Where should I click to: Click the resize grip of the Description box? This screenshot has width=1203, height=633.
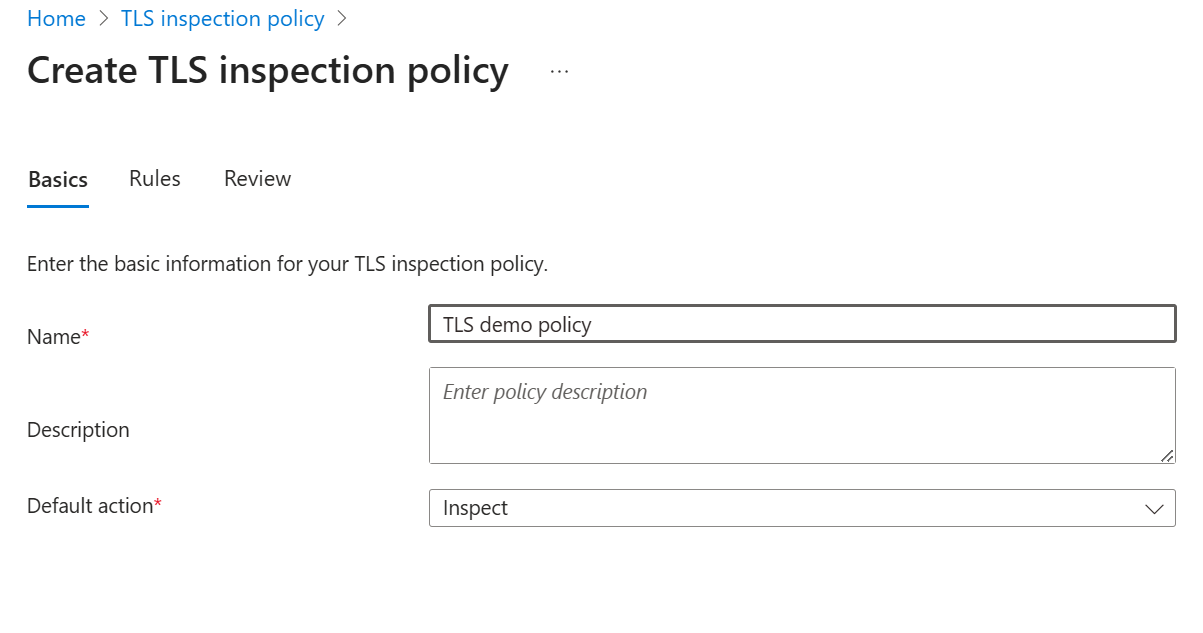tap(1167, 455)
